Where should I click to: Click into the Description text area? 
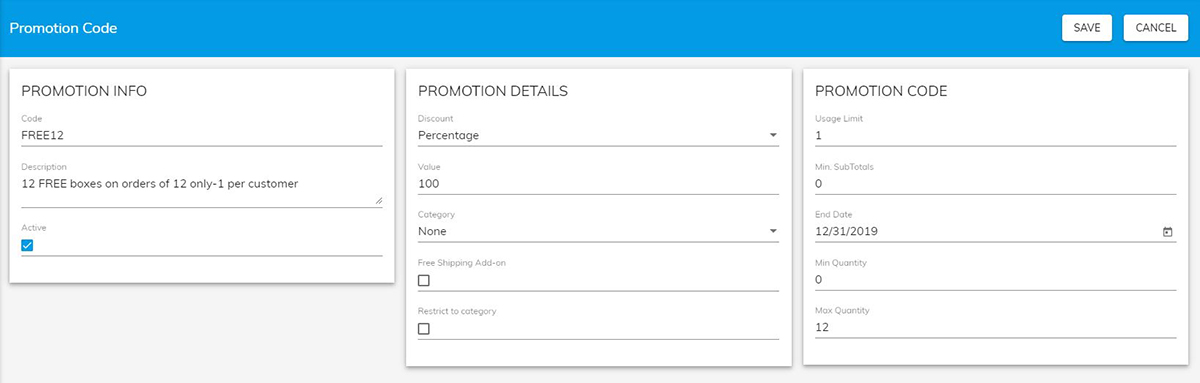(202, 190)
